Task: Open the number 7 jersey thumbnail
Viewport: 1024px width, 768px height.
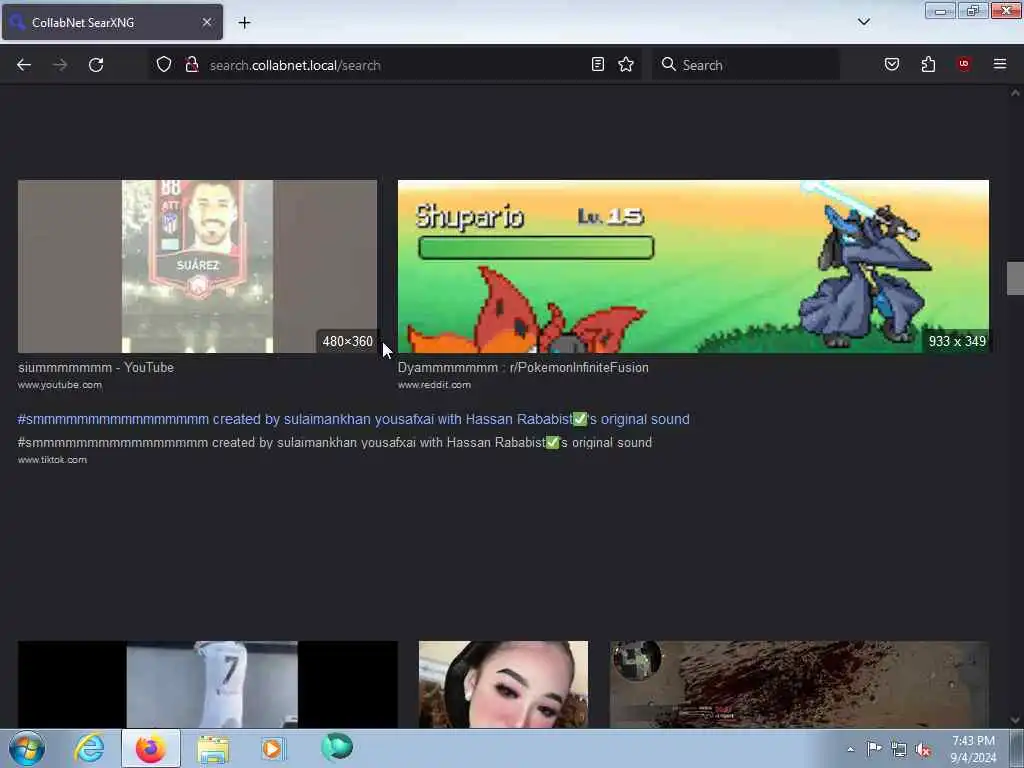Action: point(208,684)
